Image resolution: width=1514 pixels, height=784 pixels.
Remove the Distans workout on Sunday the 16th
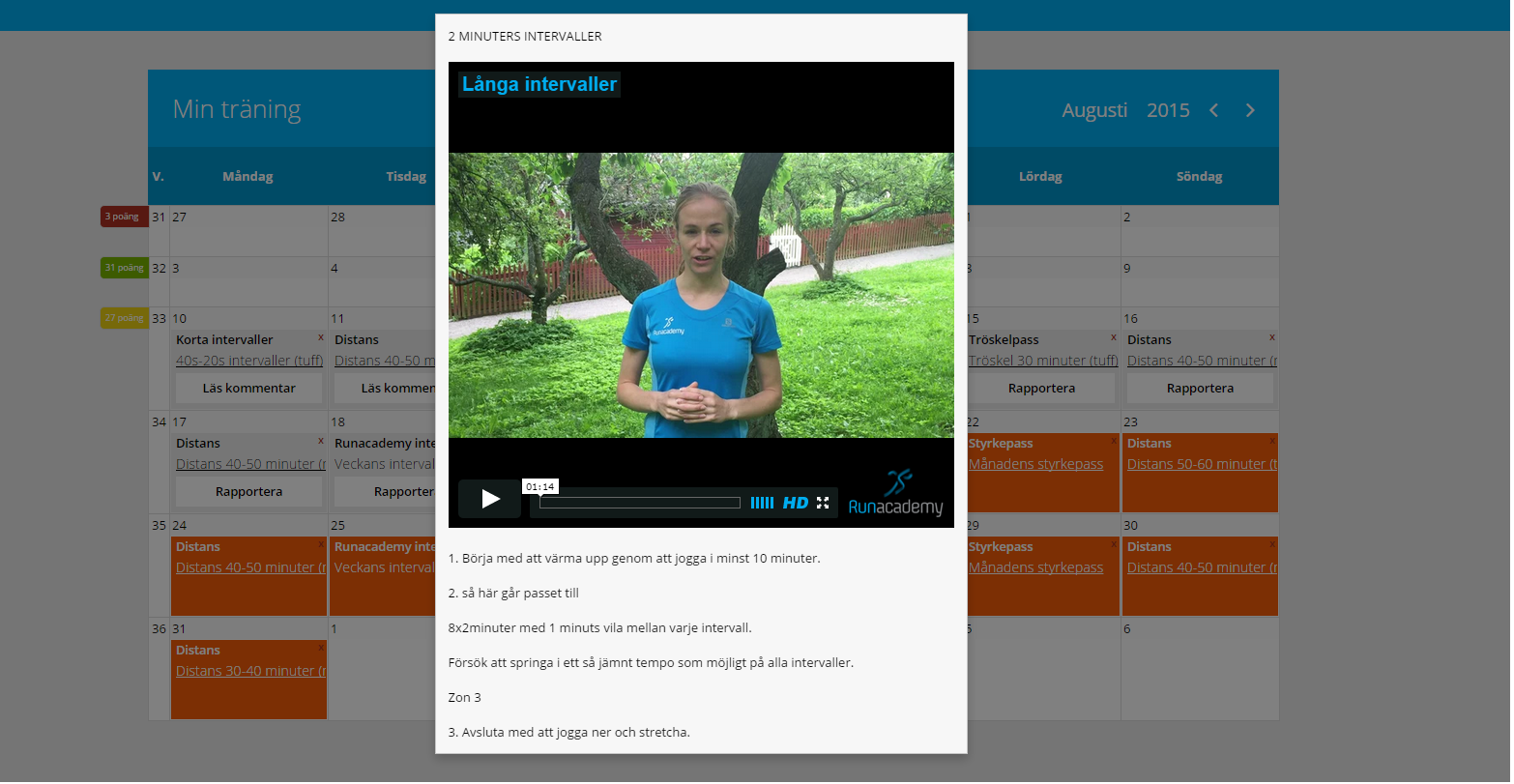click(x=1272, y=337)
